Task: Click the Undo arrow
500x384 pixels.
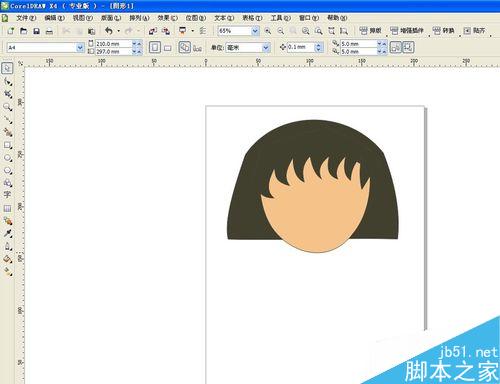Action: (109, 31)
